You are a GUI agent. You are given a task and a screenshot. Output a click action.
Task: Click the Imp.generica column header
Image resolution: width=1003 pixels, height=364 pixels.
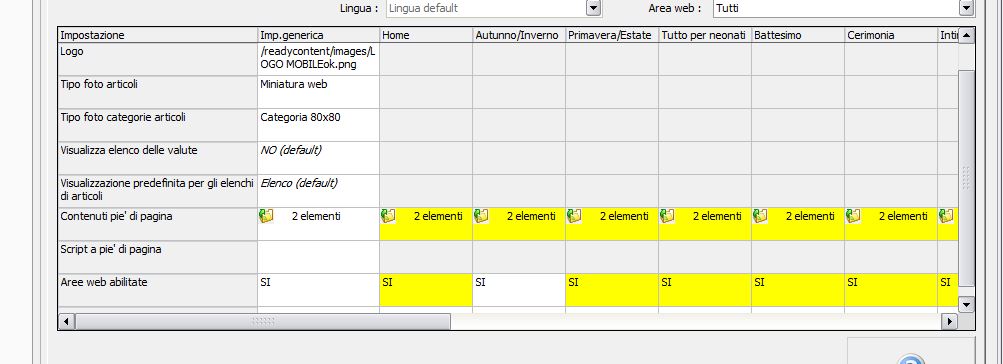click(319, 35)
